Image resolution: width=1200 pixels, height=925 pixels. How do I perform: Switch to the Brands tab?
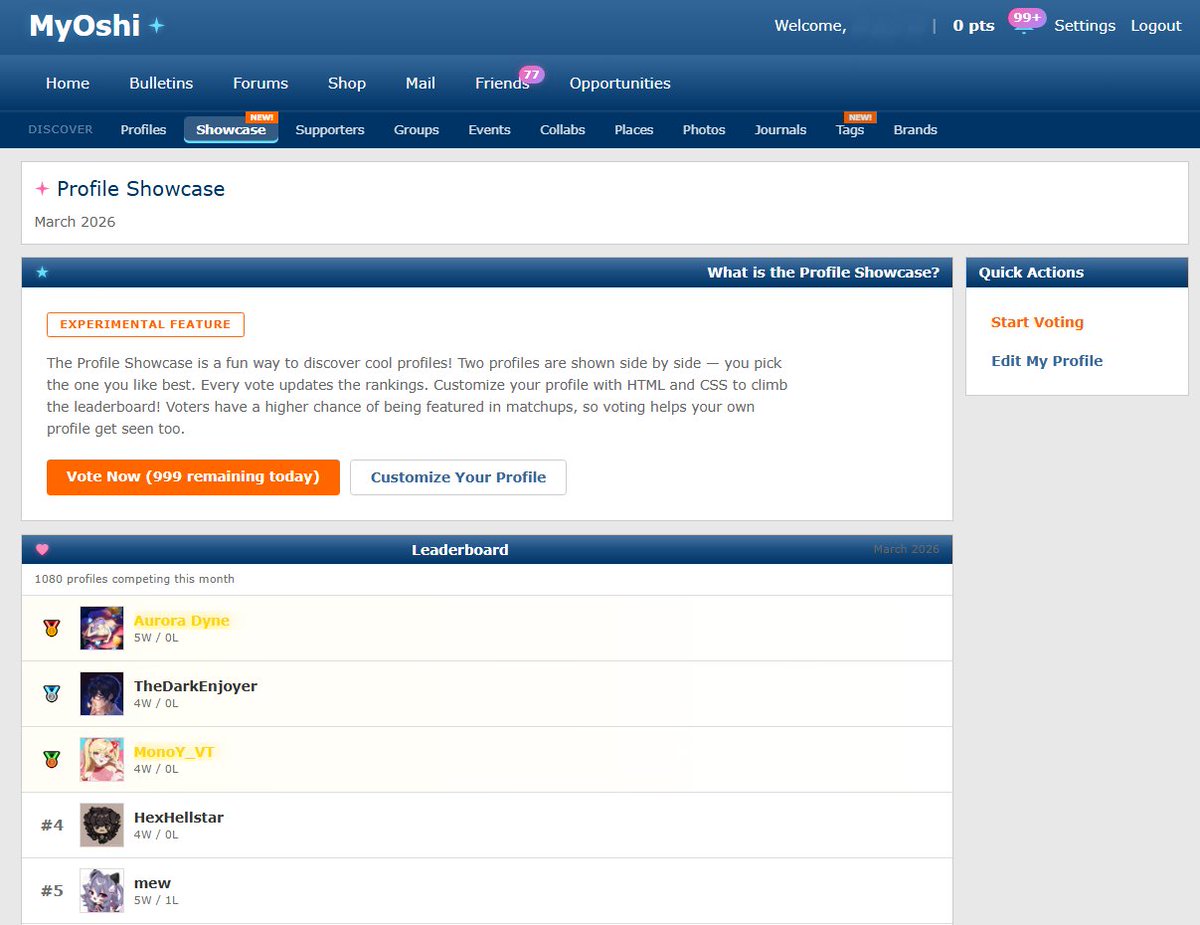915,130
